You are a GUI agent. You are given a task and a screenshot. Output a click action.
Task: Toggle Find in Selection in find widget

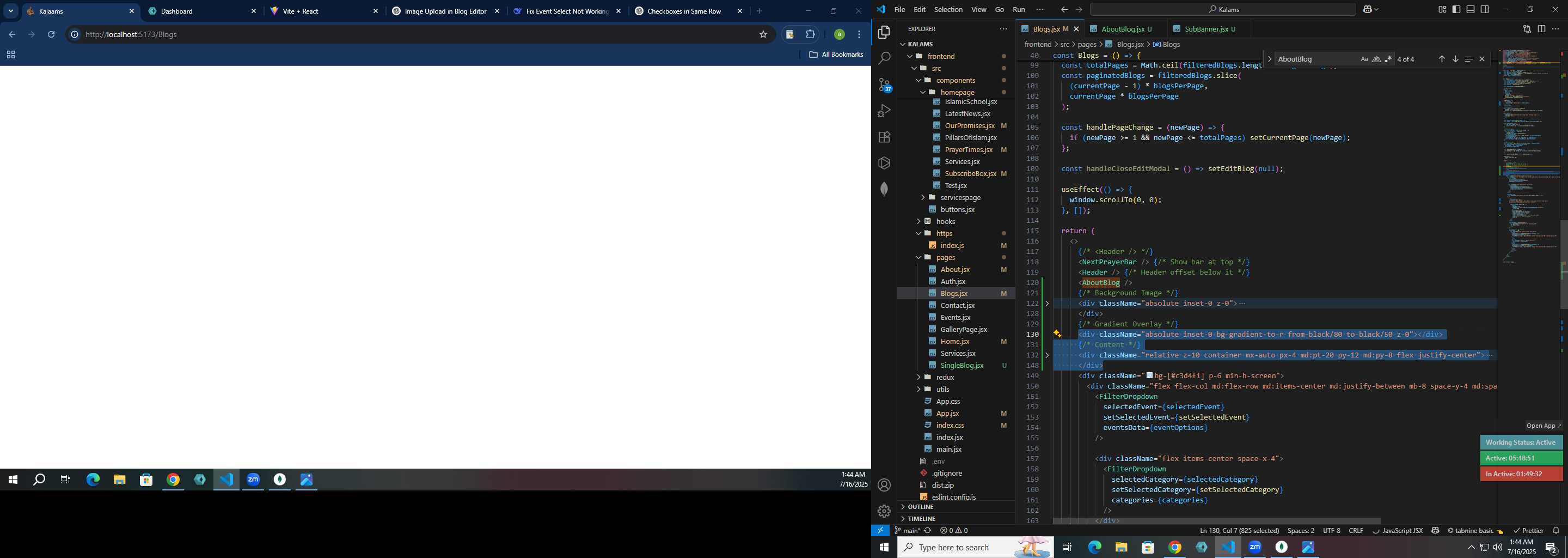(x=1468, y=59)
